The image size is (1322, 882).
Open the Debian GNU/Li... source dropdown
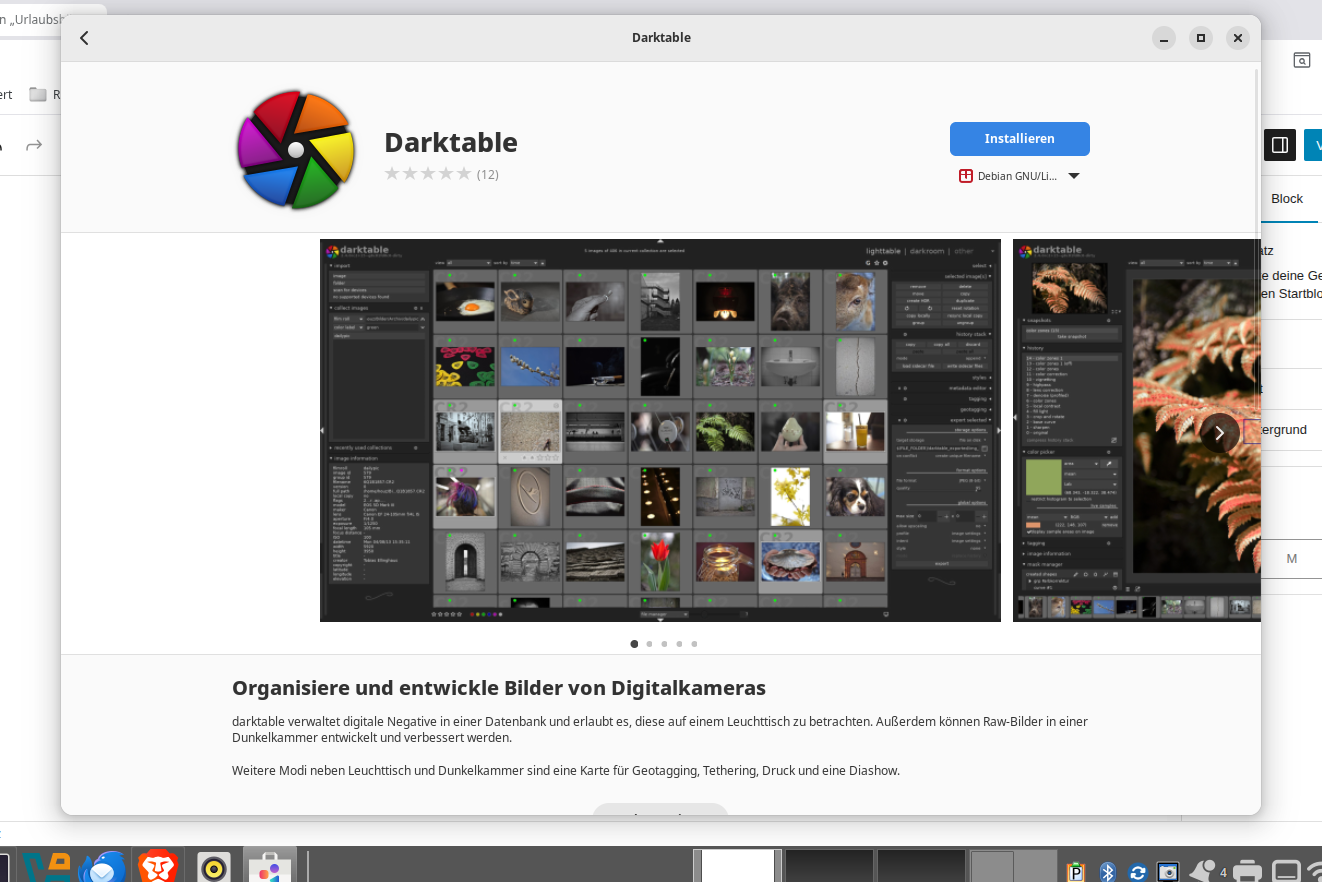coord(1019,176)
